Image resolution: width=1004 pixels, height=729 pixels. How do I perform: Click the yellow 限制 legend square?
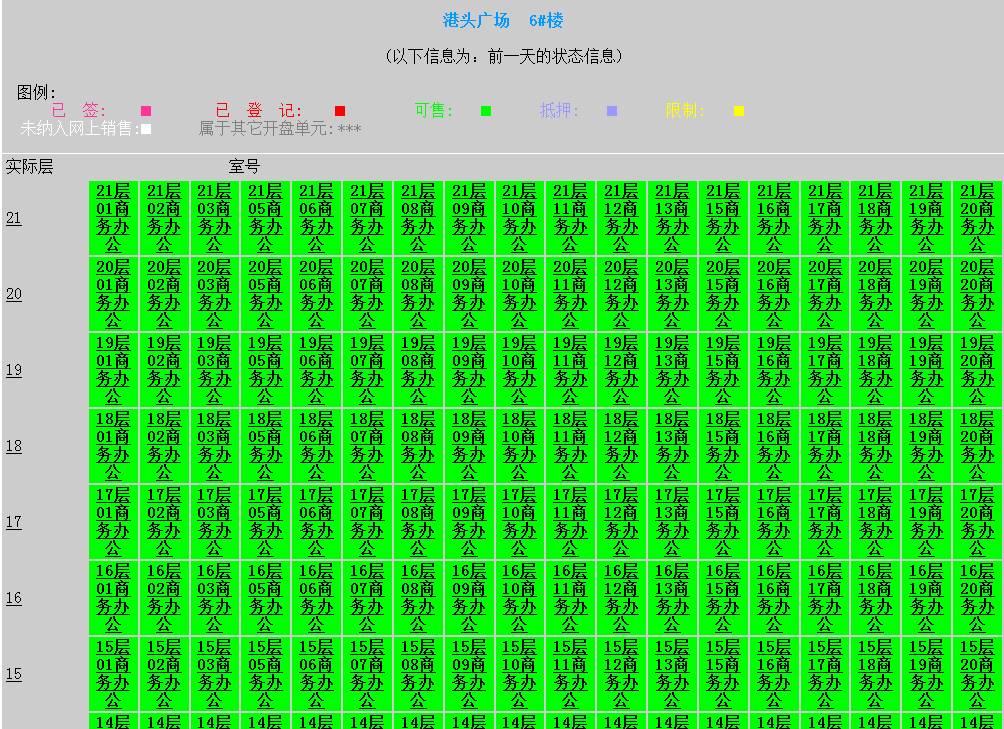(x=738, y=110)
